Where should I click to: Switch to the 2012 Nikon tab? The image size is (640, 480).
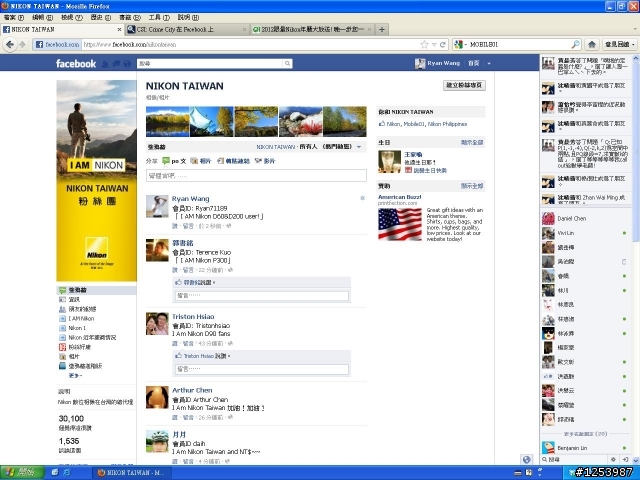(x=312, y=29)
